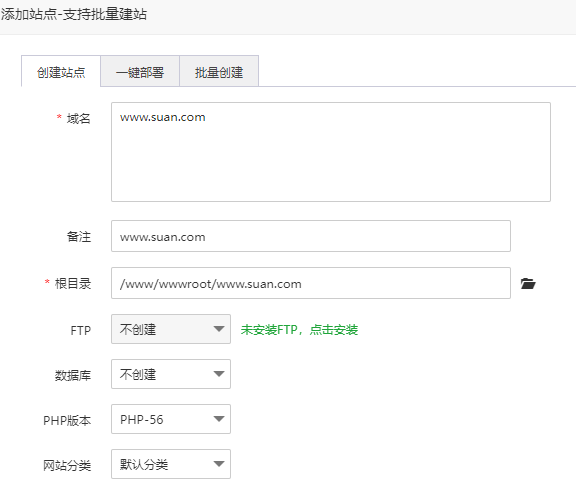The height and width of the screenshot is (488, 576).
Task: Focus the 备注 input field
Action: pyautogui.click(x=311, y=236)
